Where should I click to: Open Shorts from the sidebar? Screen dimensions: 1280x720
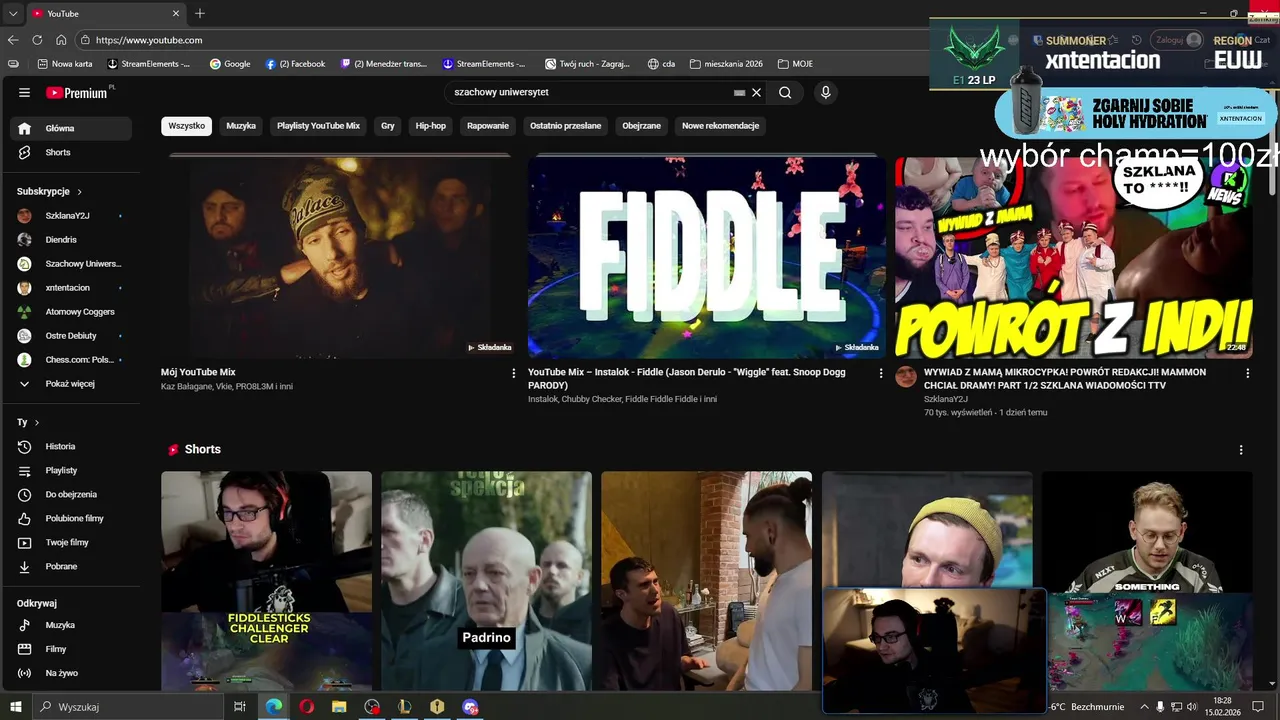click(71, 152)
